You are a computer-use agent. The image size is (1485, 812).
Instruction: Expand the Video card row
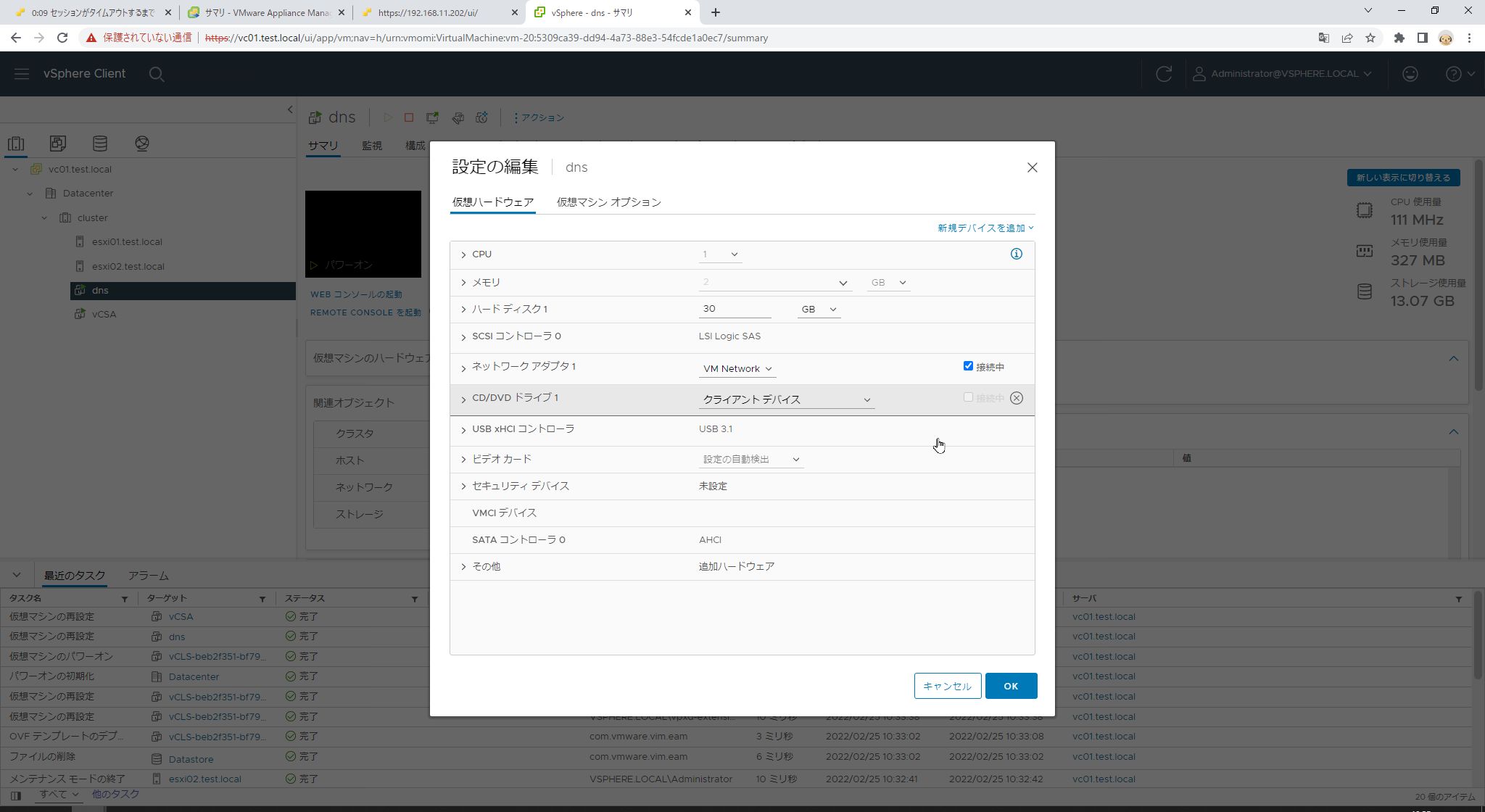click(463, 460)
